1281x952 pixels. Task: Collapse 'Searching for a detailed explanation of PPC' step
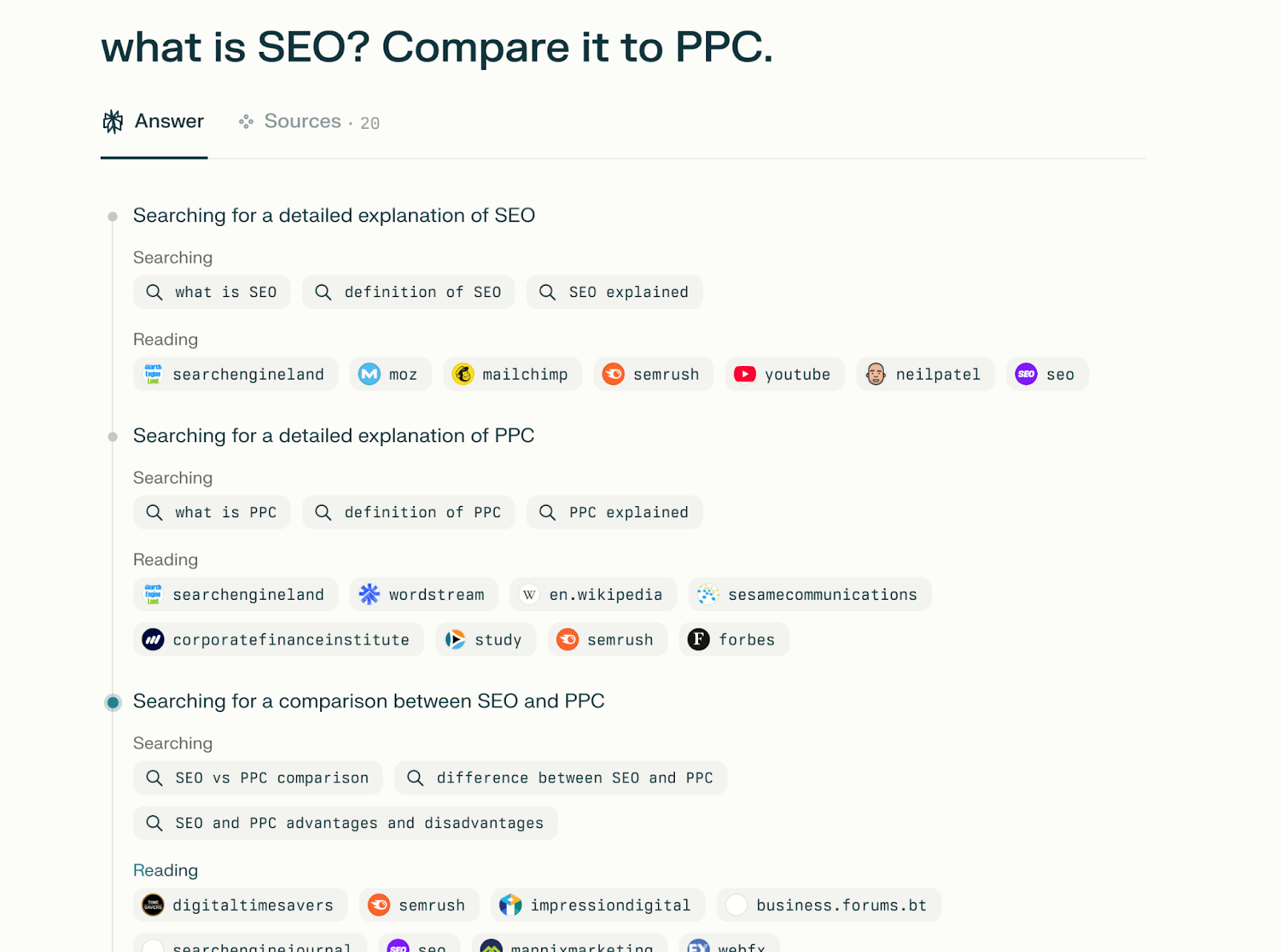(x=334, y=436)
